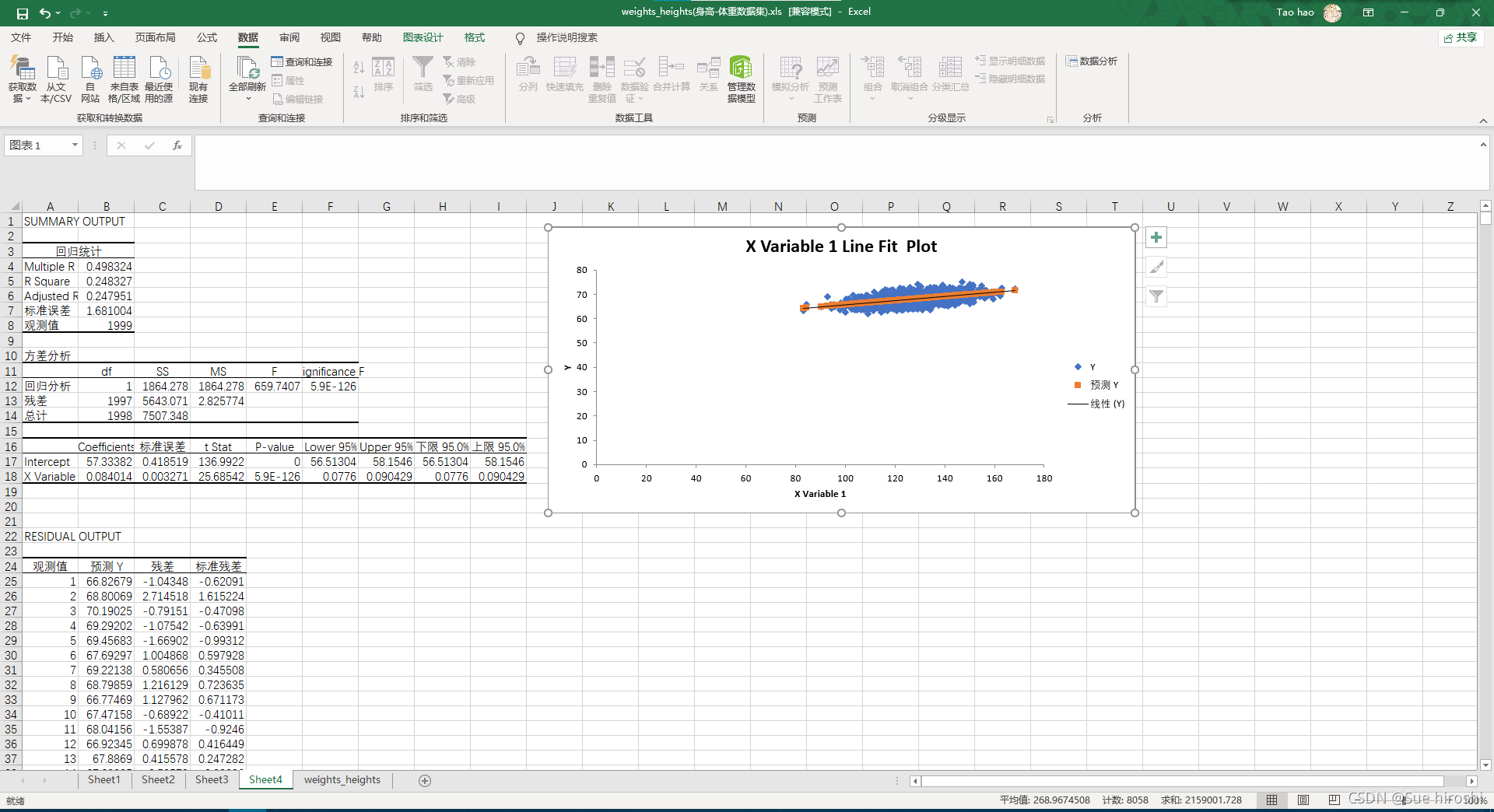Click Manage Data Model (管理数据模型) icon
The height and width of the screenshot is (812, 1494).
point(741,79)
